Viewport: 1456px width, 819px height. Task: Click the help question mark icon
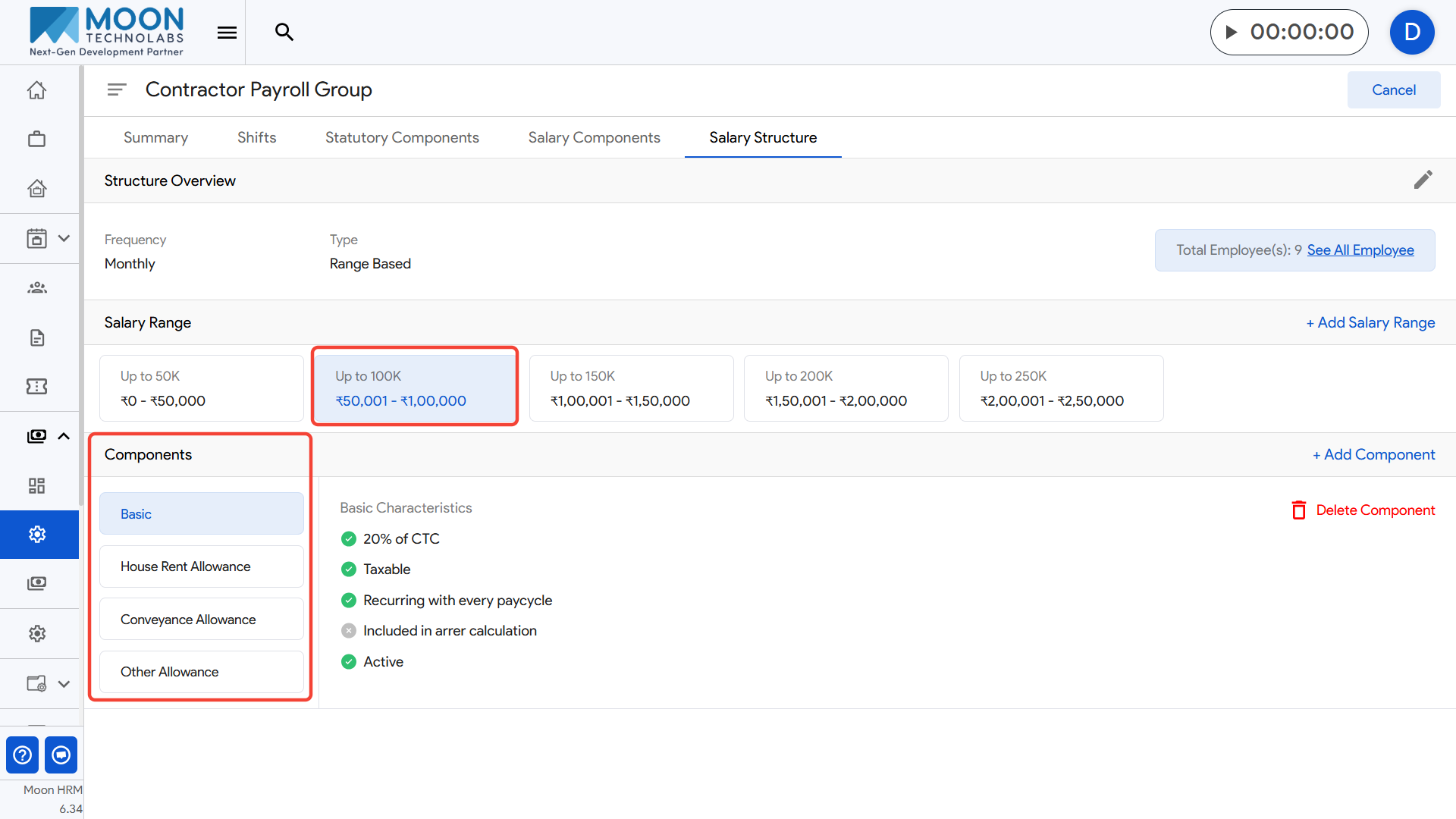(23, 755)
